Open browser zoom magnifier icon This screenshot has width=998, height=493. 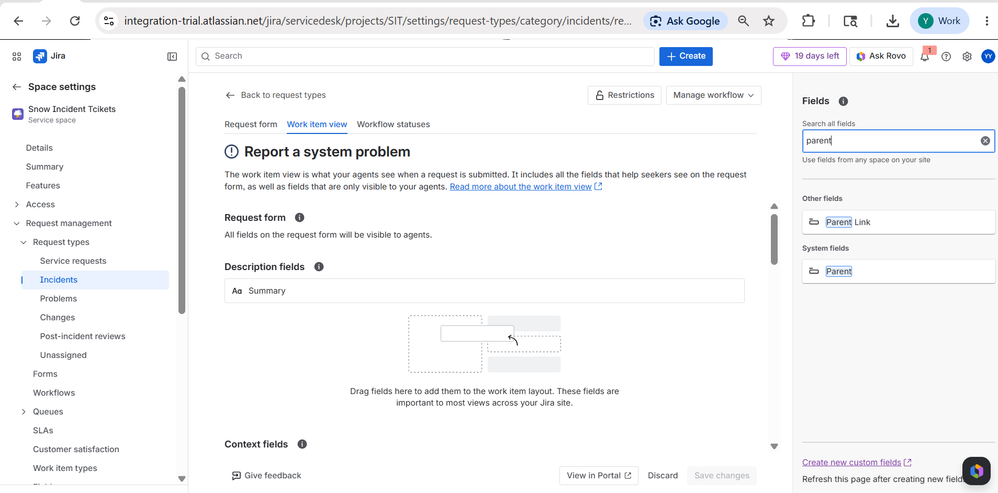(743, 21)
